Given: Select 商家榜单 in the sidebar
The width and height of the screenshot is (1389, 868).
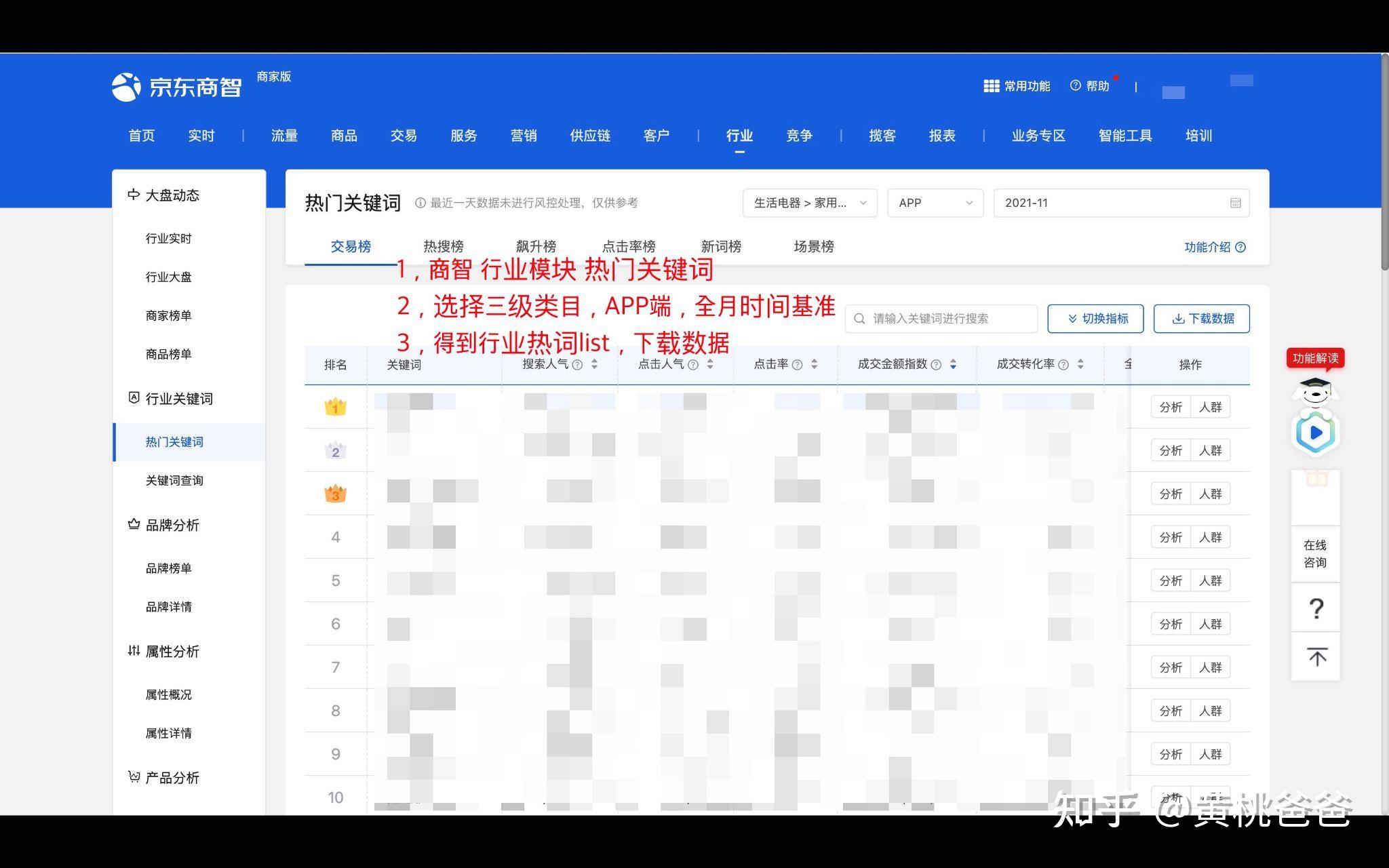Looking at the screenshot, I should 168,315.
